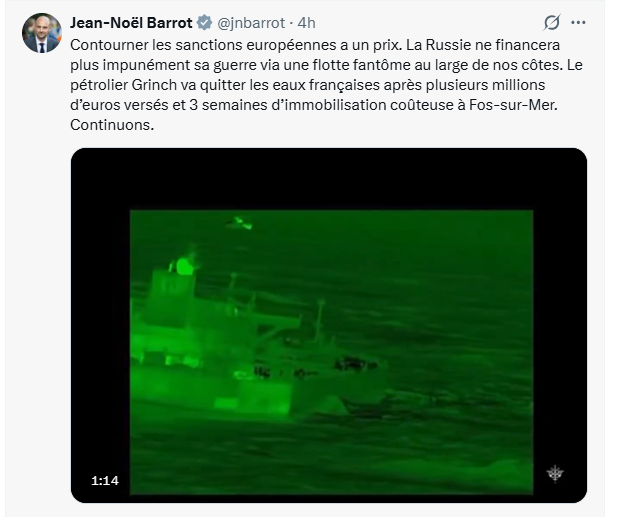Viewport: 632px width, 517px height.
Task: Open the Grok explain-post icon
Action: tap(551, 23)
